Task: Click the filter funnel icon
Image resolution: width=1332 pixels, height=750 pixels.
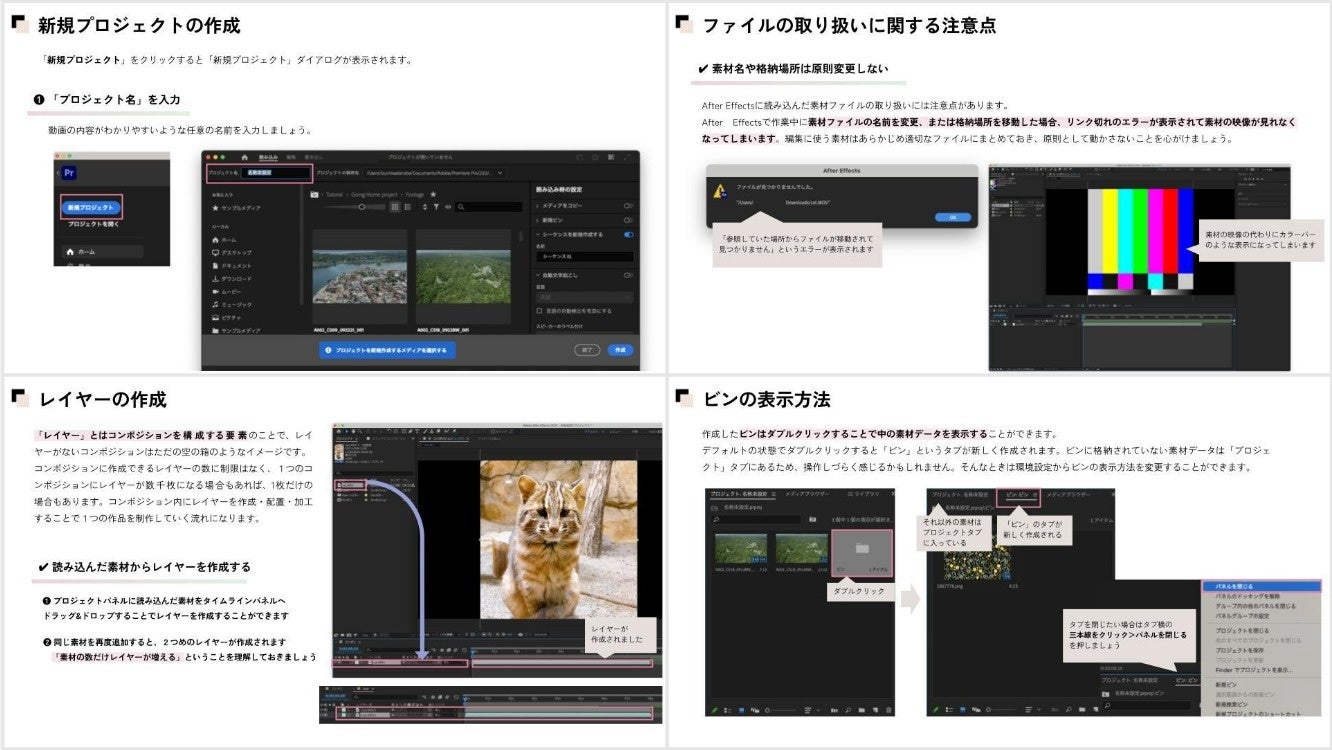Action: click(437, 207)
